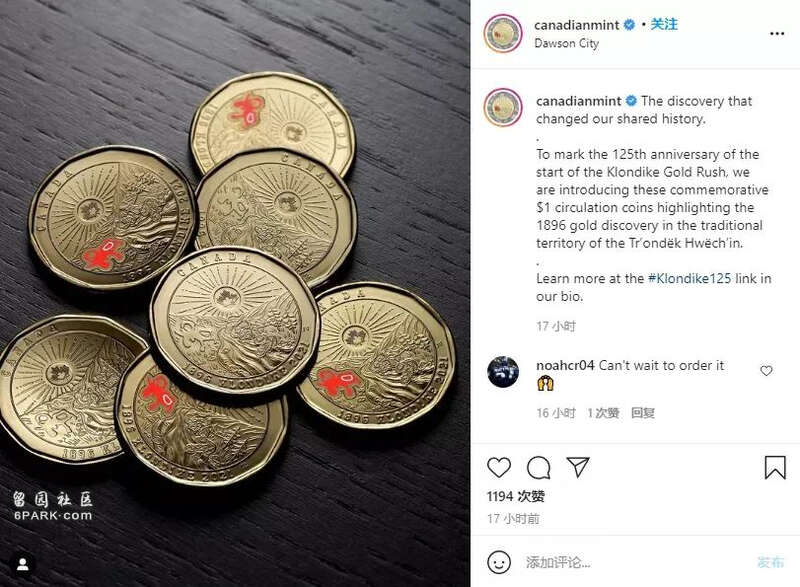Open comments via speech bubble icon
Image resolution: width=800 pixels, height=587 pixels.
[x=538, y=467]
